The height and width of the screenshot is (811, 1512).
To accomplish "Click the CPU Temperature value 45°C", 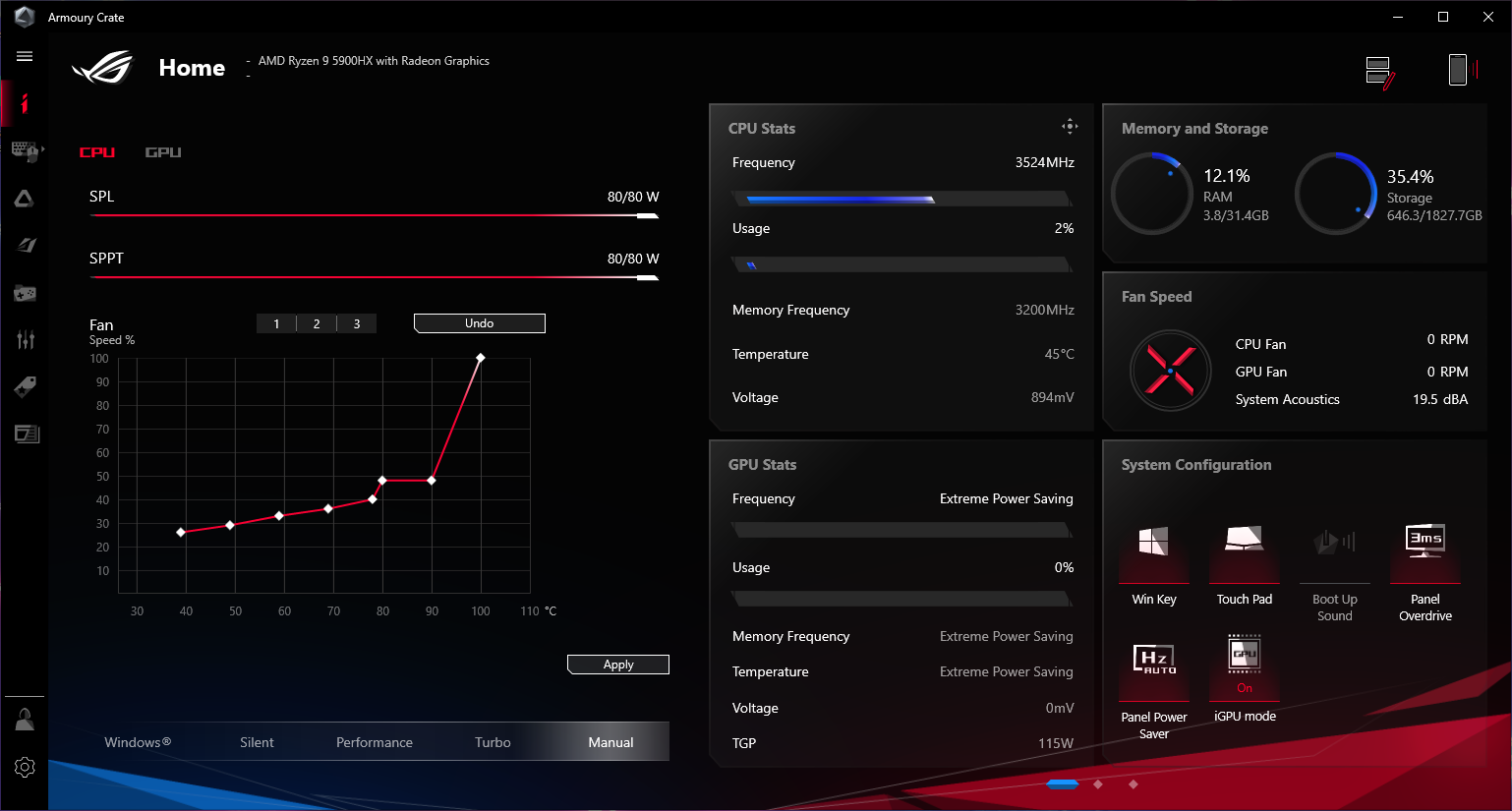I will pyautogui.click(x=1059, y=354).
